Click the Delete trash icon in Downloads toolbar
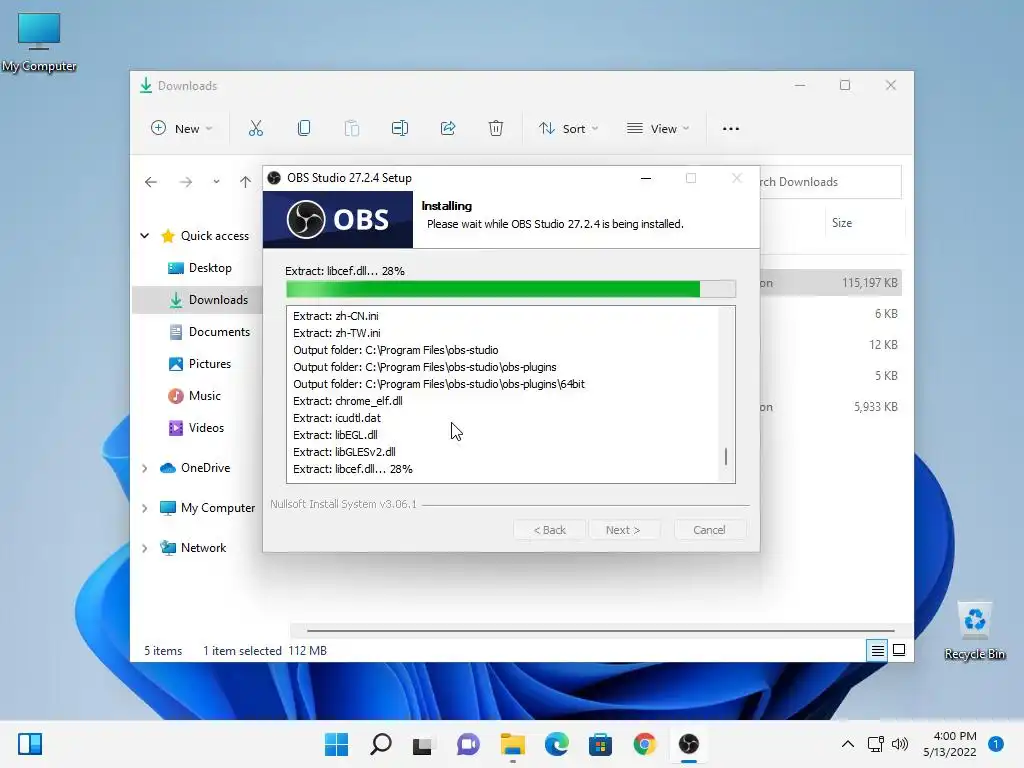Image resolution: width=1024 pixels, height=768 pixels. point(496,128)
